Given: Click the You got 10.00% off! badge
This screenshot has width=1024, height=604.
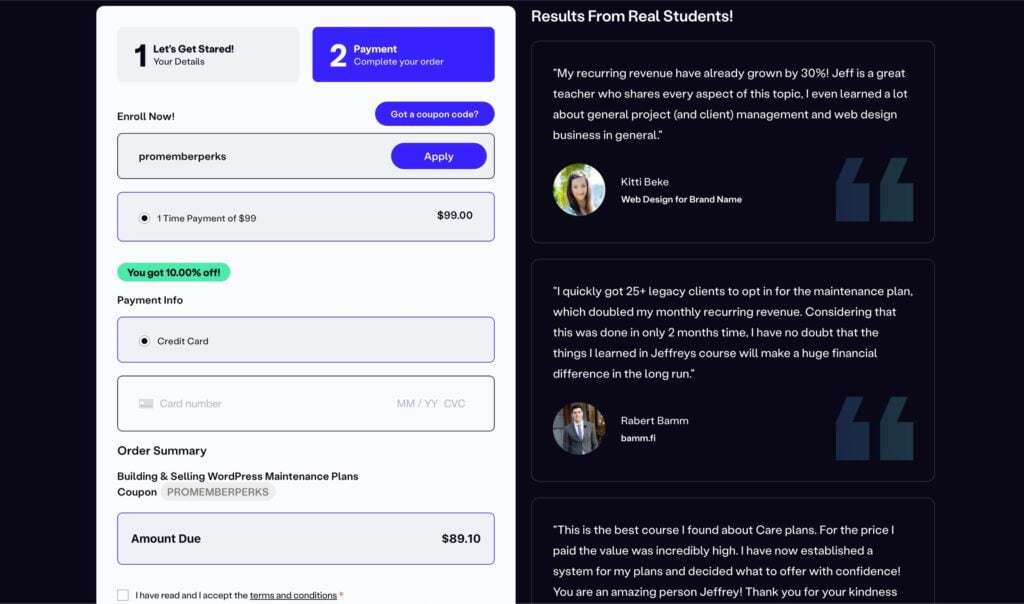Looking at the screenshot, I should [x=174, y=272].
